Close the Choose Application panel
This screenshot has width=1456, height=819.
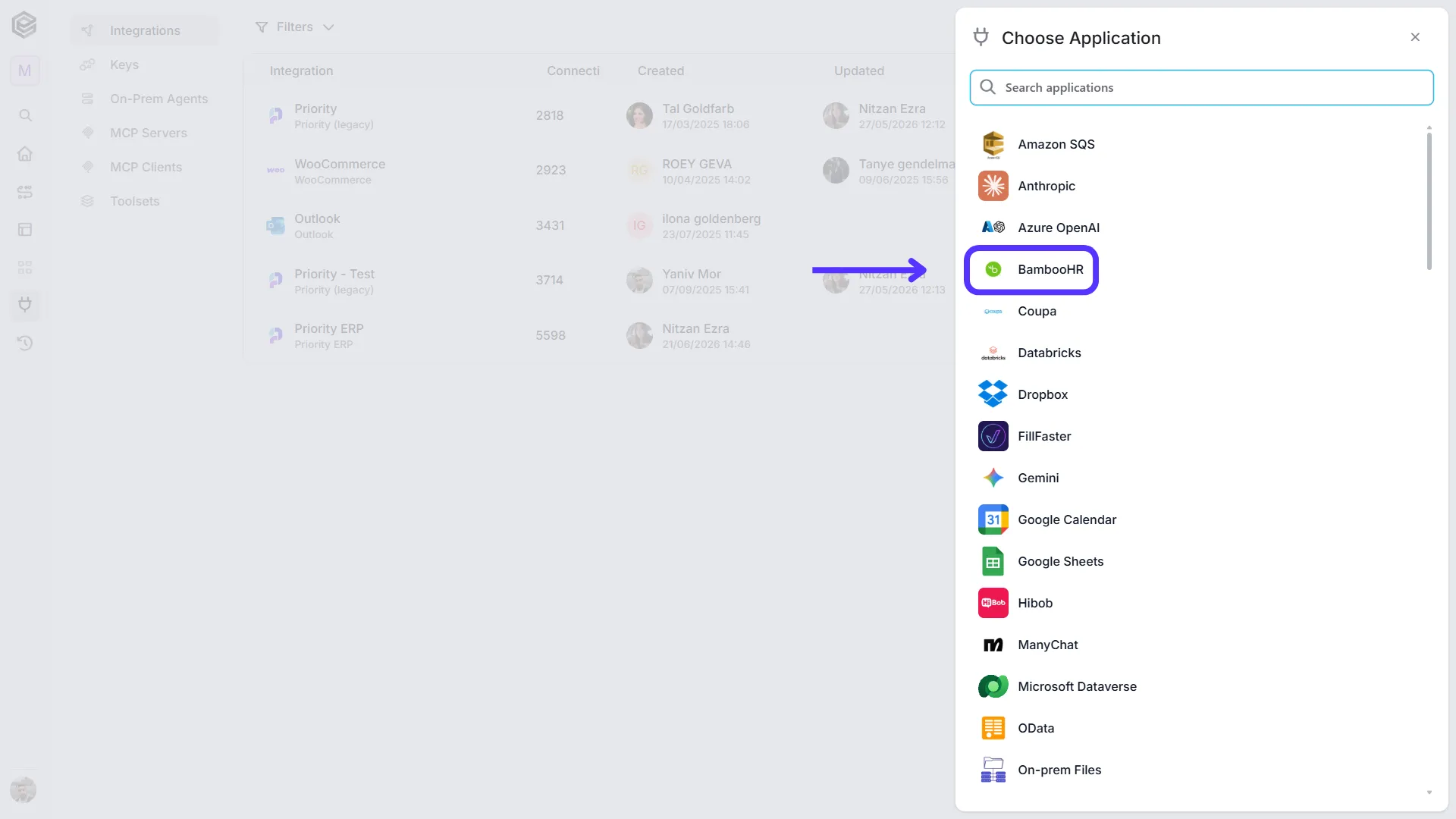click(x=1415, y=37)
